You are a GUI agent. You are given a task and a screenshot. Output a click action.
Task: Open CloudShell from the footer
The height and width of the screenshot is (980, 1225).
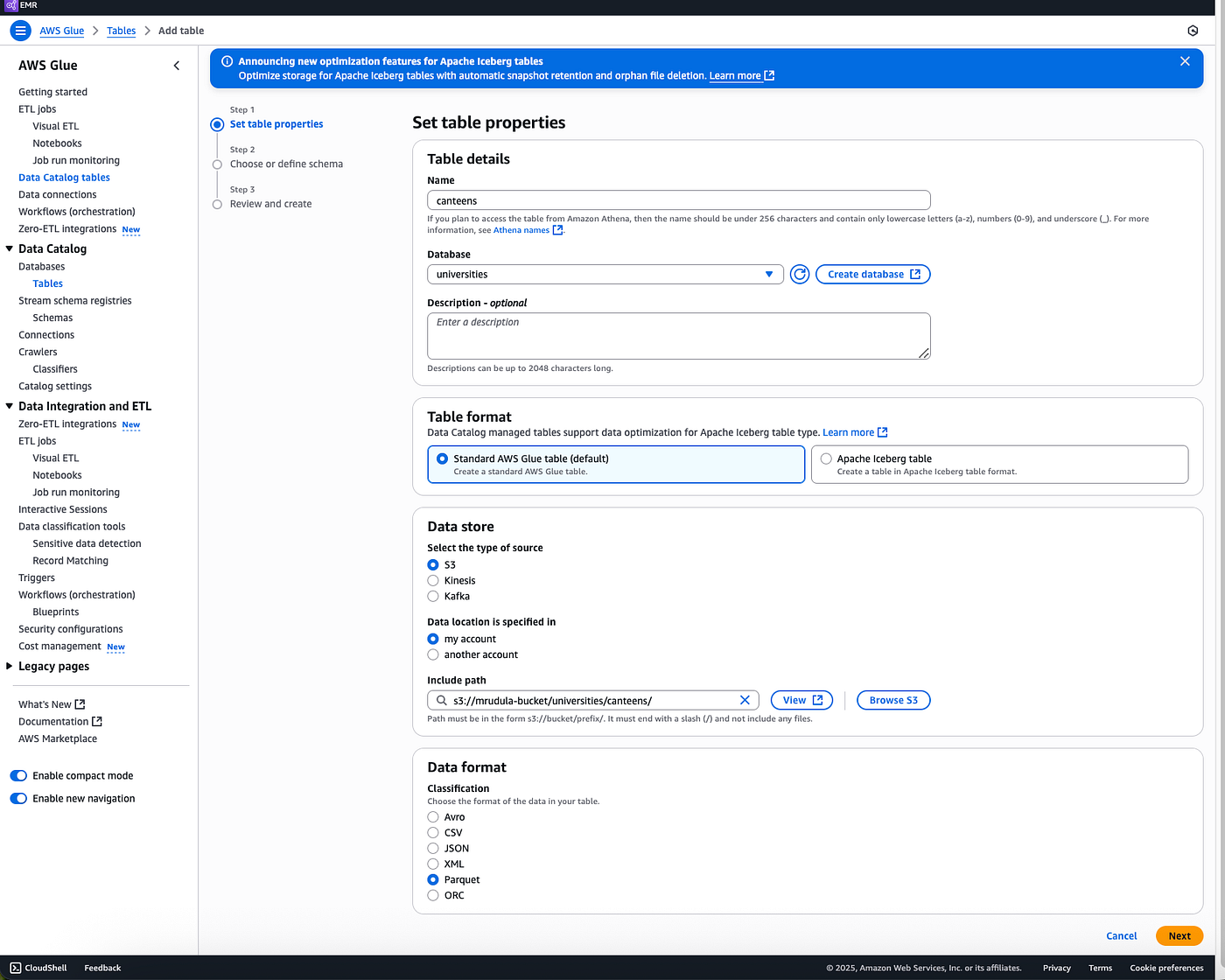pyautogui.click(x=38, y=968)
